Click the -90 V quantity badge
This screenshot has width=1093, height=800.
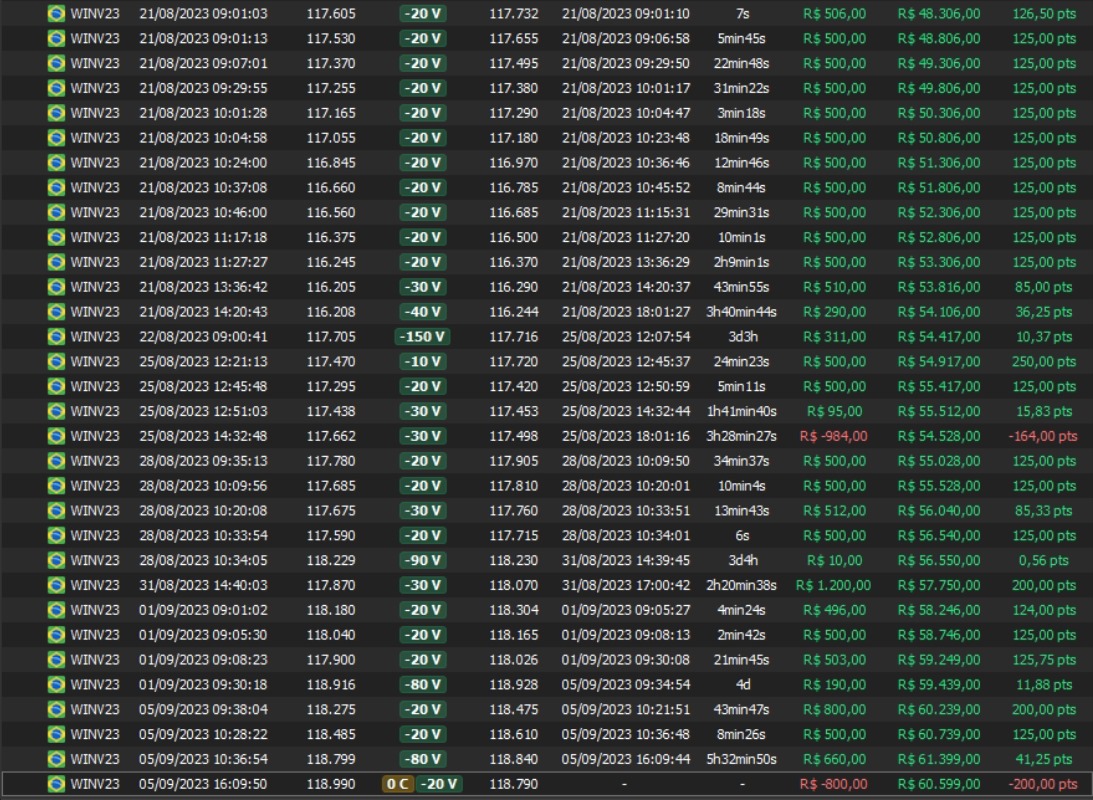pyautogui.click(x=423, y=561)
